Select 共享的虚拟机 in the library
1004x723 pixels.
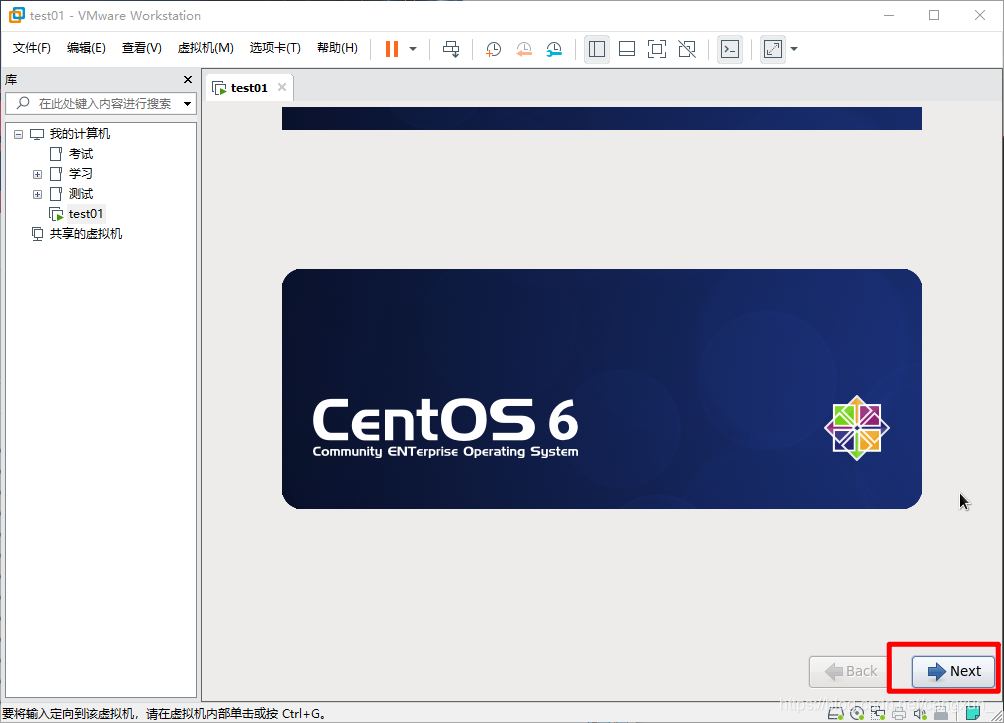pos(86,234)
